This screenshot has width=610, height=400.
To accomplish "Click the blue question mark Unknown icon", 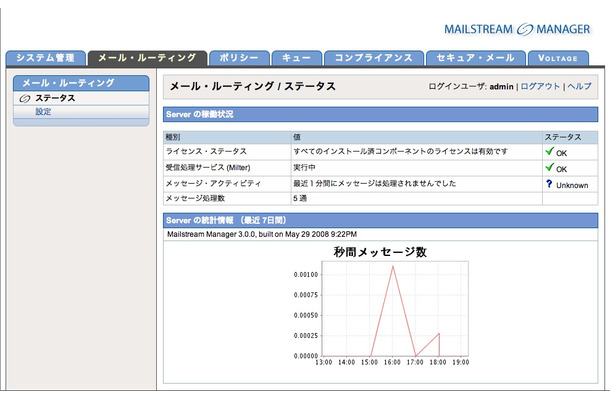I will pos(549,184).
